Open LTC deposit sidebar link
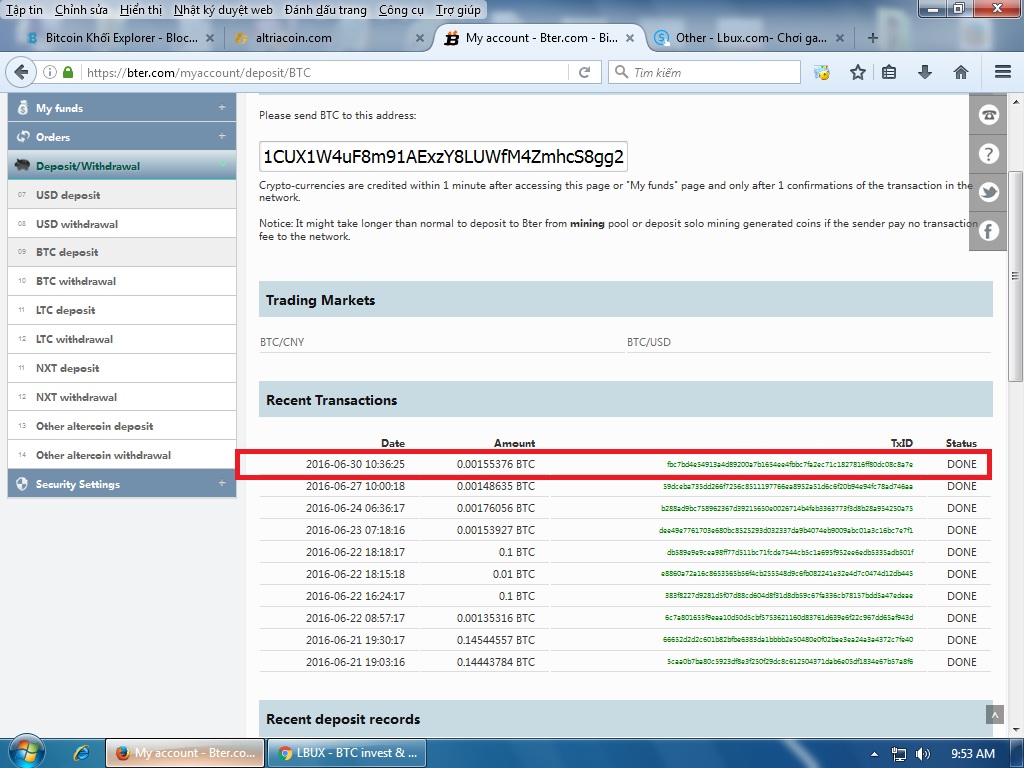Viewport: 1024px width, 768px height. [122, 310]
